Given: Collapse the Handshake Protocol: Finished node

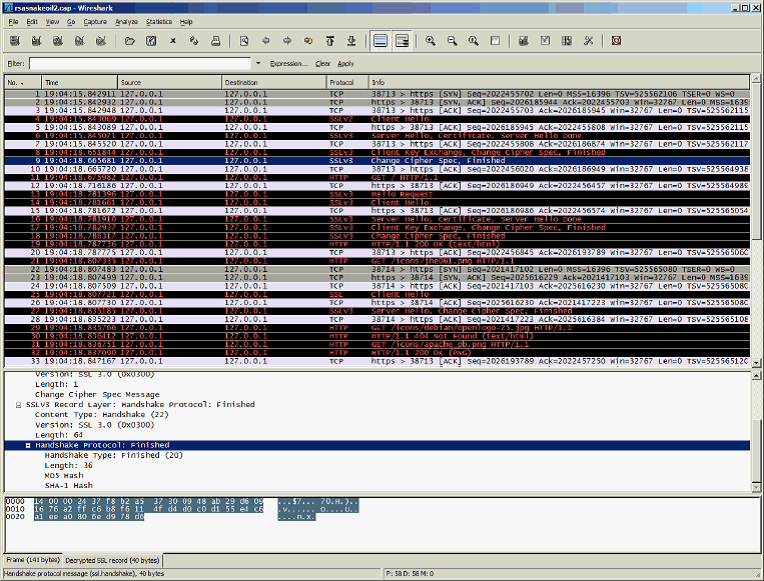Looking at the screenshot, I should 28,445.
